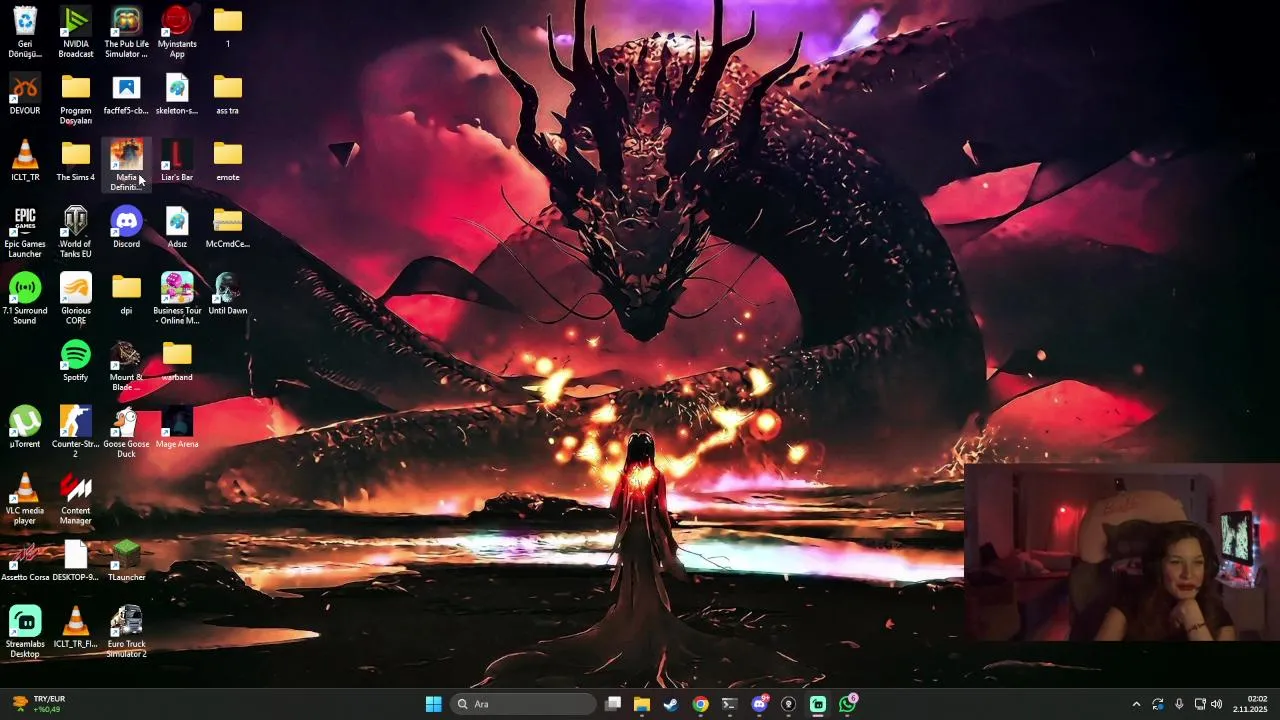
Task: Launch Liar's Bar shortcut
Action: coord(177,160)
